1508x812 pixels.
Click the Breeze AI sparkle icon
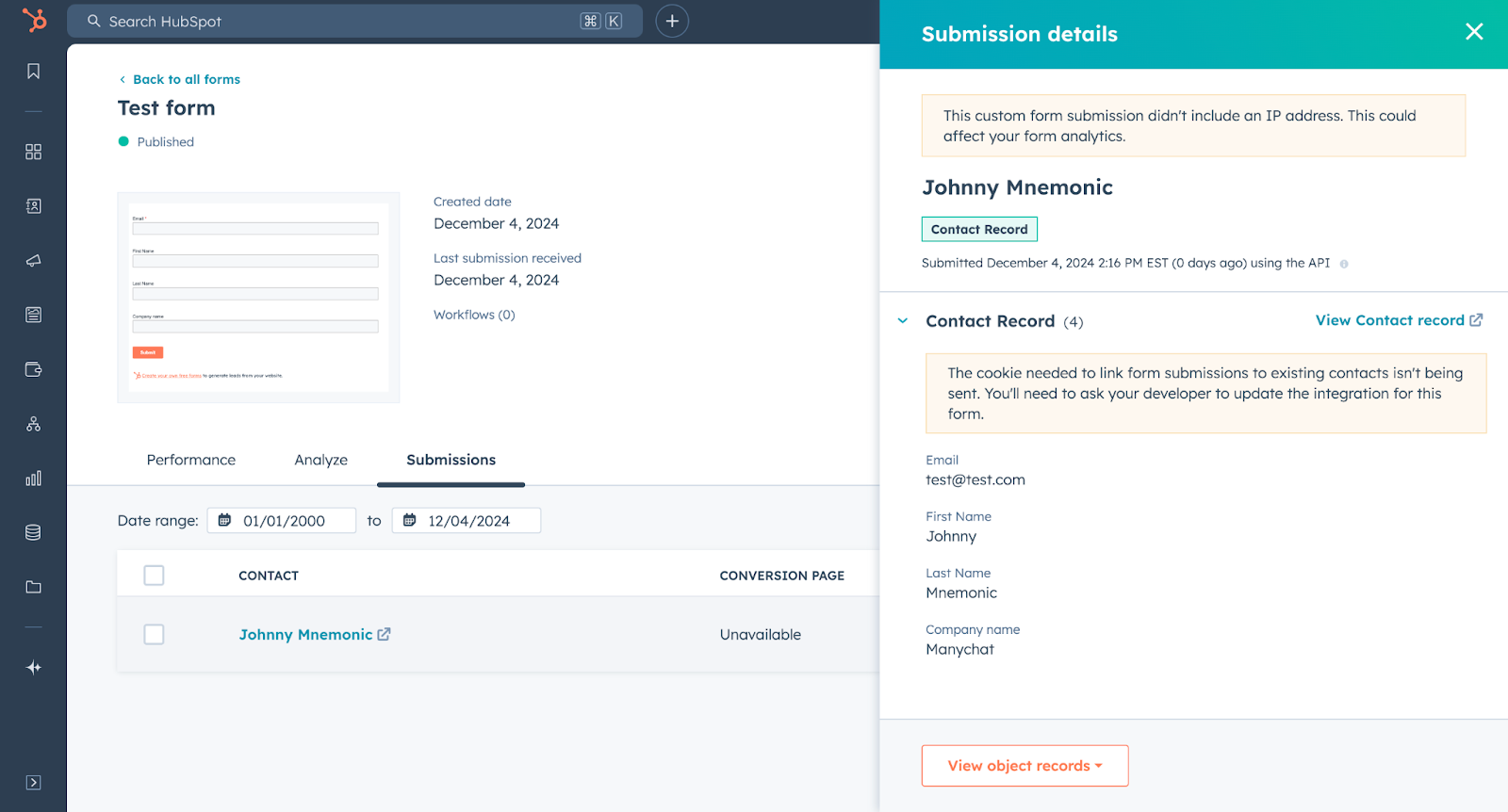34,668
